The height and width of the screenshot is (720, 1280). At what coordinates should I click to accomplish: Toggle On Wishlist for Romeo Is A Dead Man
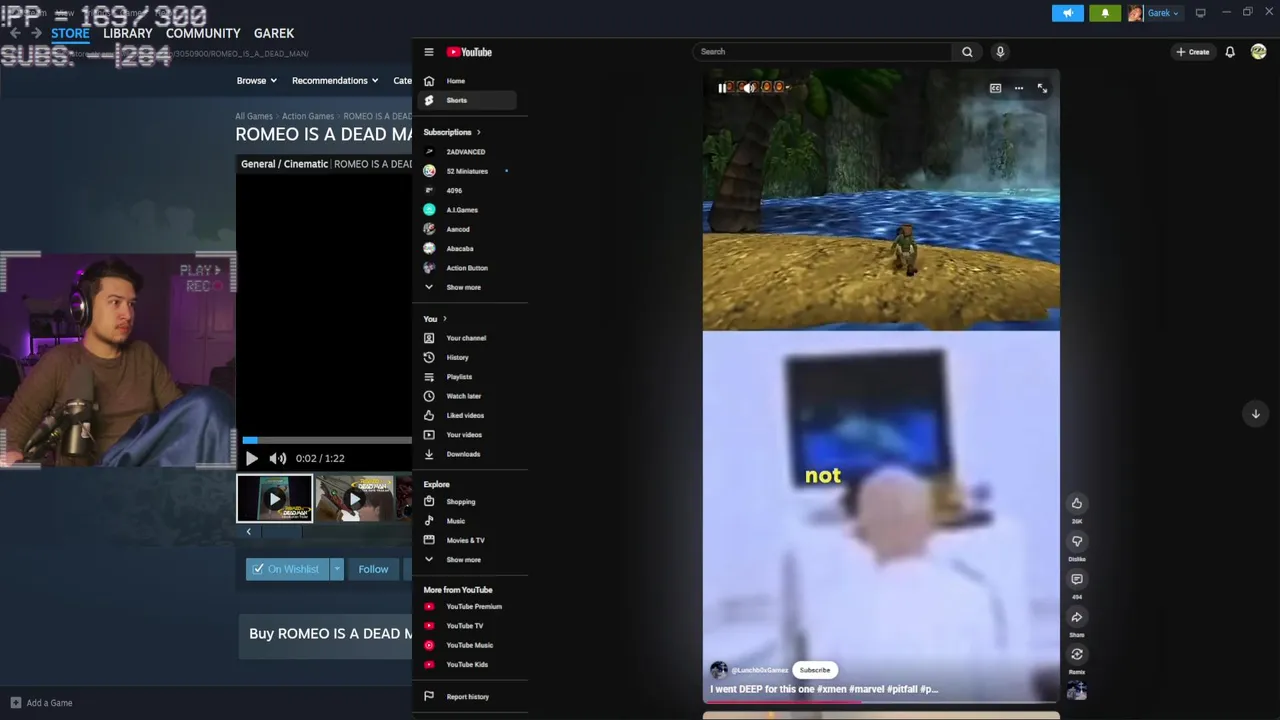coord(287,569)
